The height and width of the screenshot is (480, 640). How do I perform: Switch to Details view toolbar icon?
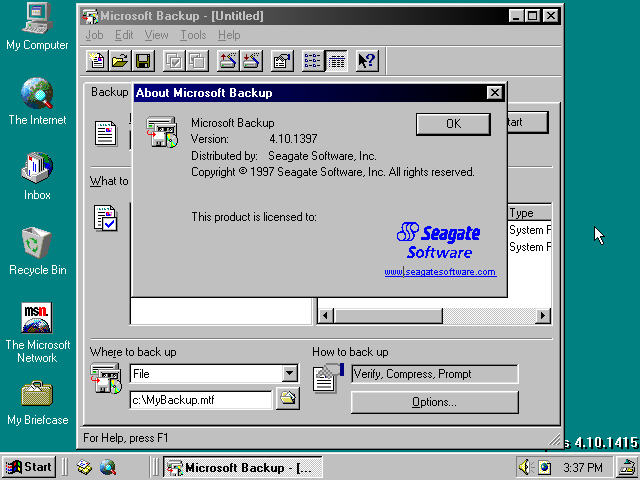(336, 61)
